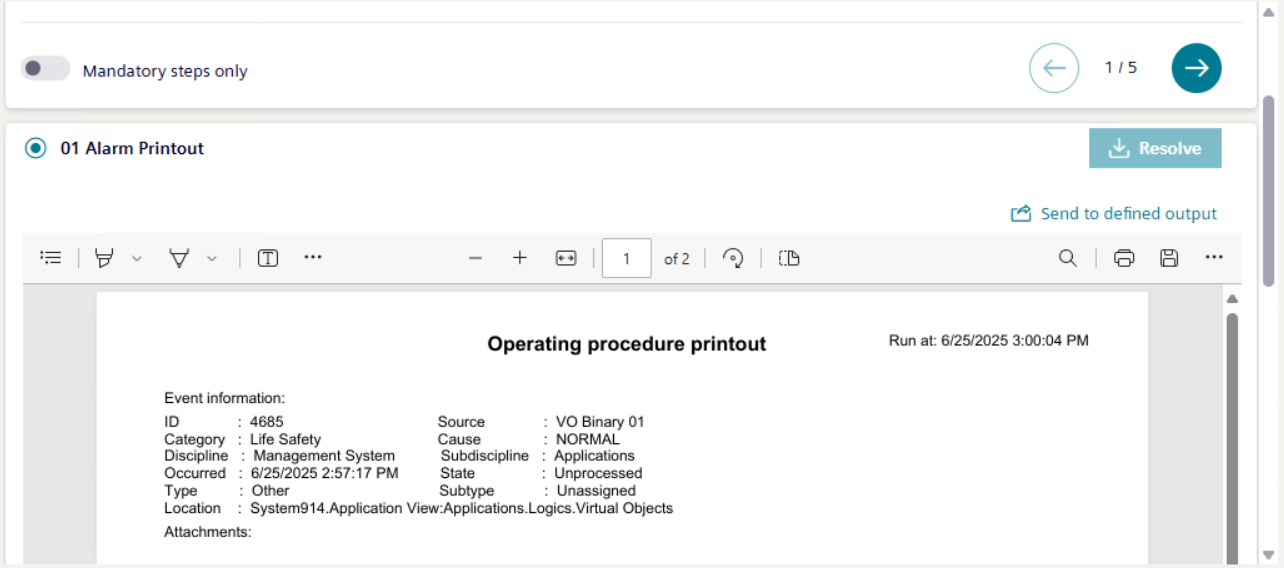
Task: Save the PDF with the disk icon
Action: [1168, 258]
